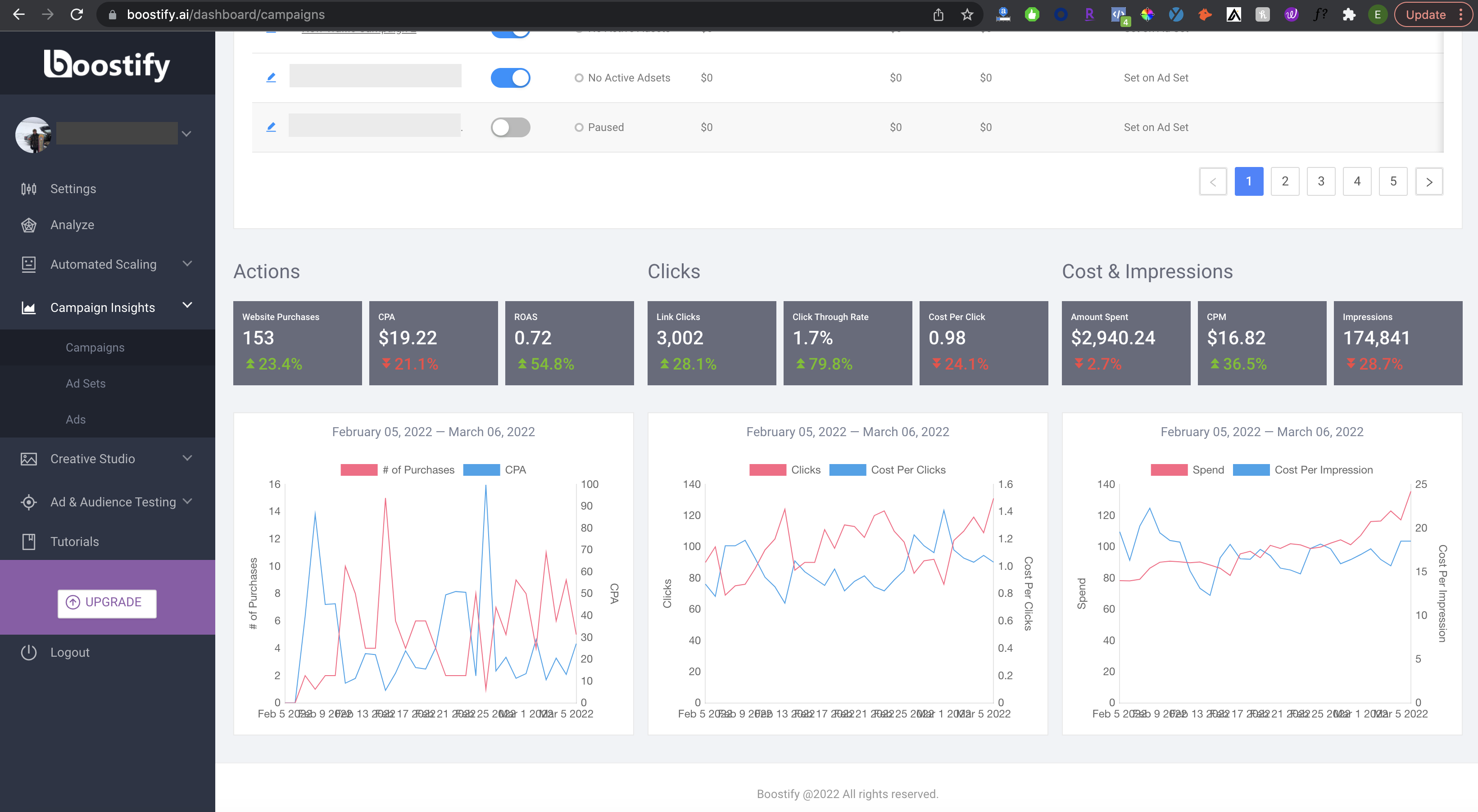Enable the paused campaign's toggle switch

tap(511, 127)
